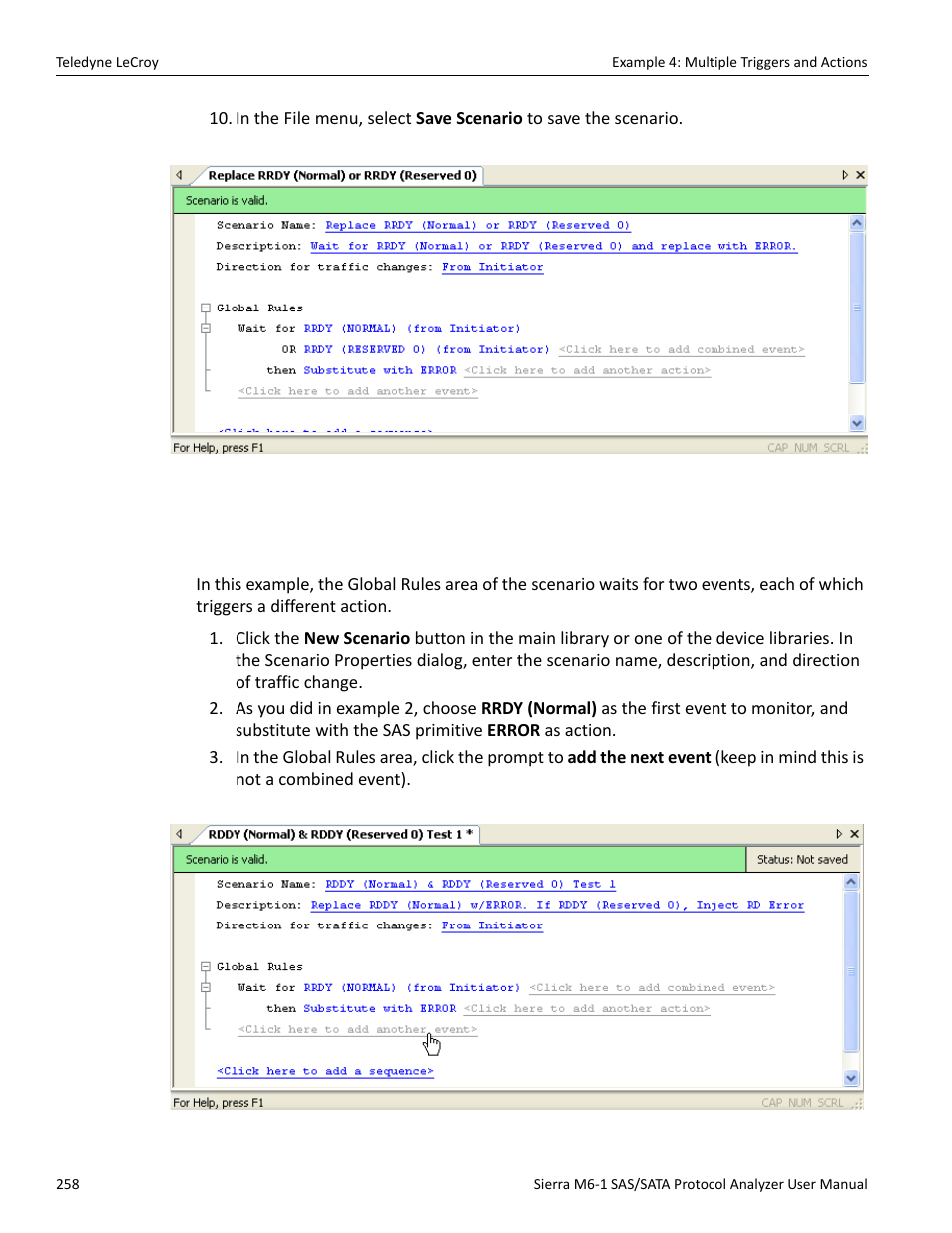This screenshot has height=1233, width=952.
Task: Close the RDDY Test 1 scenario tab
Action: 854,834
